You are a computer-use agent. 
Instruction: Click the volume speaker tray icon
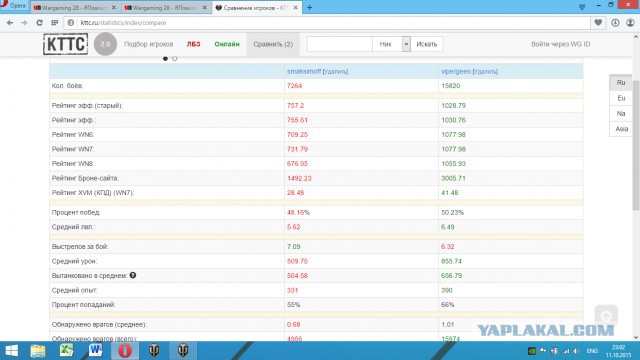tap(577, 351)
